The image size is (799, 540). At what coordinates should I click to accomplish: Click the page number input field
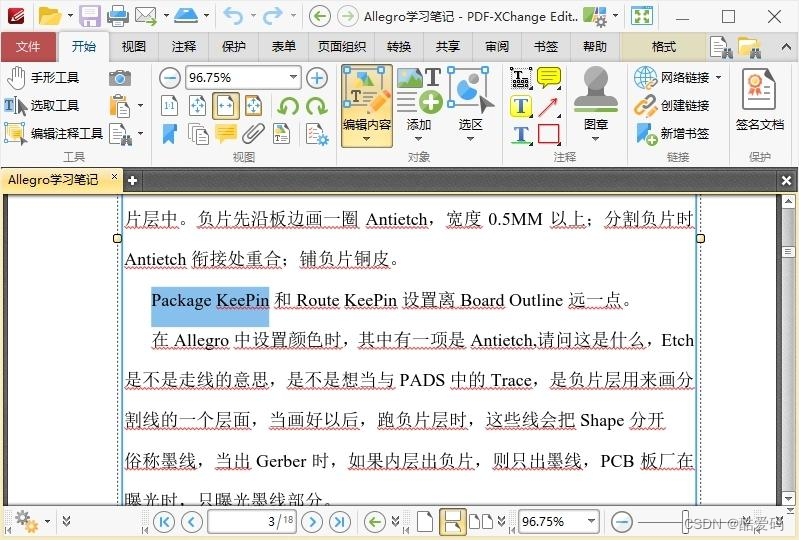pos(252,521)
